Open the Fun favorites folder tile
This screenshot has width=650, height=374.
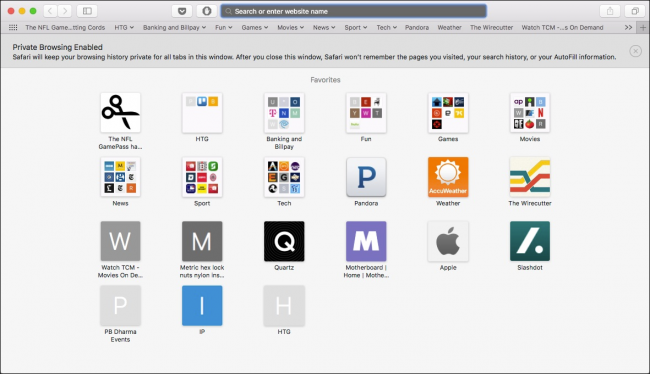[x=366, y=113]
